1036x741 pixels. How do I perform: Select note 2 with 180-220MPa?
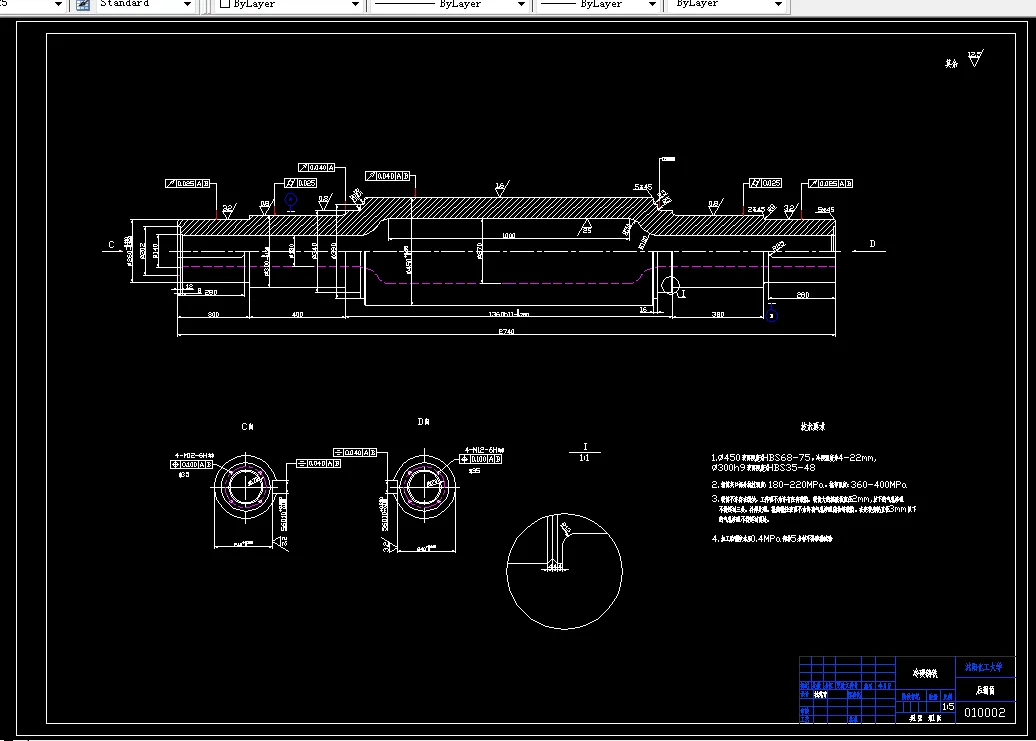(x=809, y=485)
